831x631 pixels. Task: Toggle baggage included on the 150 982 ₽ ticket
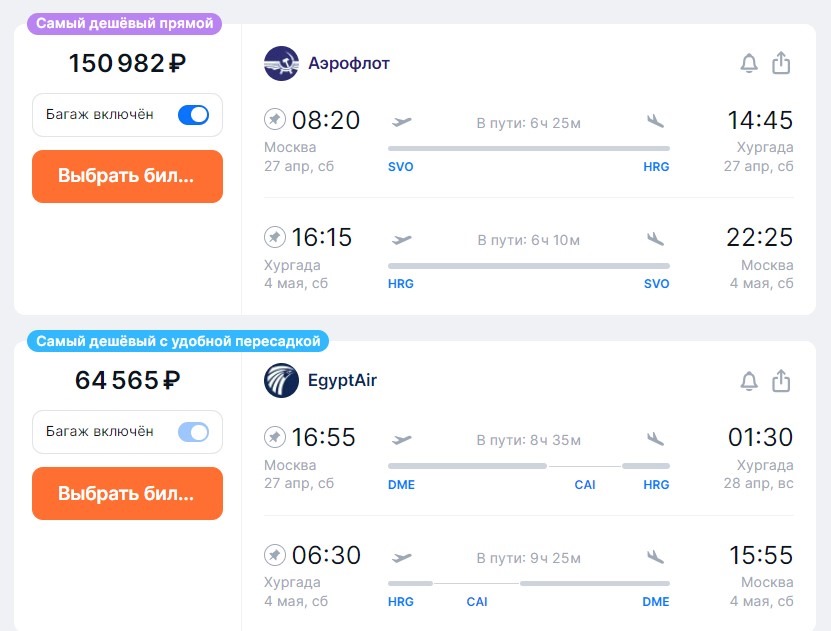point(193,115)
